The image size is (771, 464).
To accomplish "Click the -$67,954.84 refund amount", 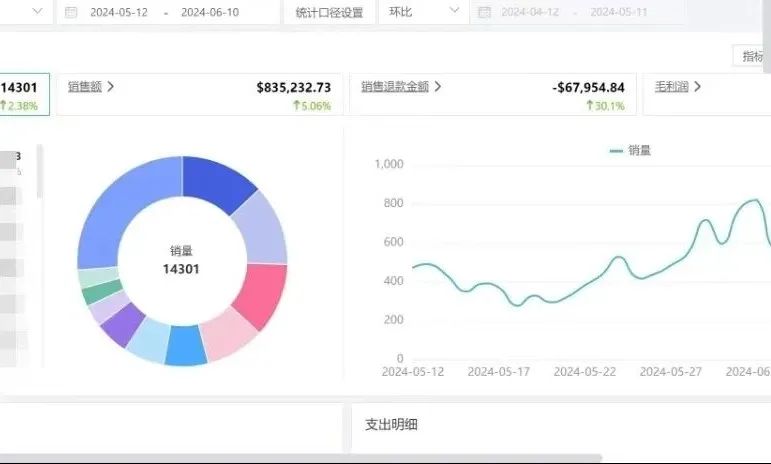I will click(588, 87).
